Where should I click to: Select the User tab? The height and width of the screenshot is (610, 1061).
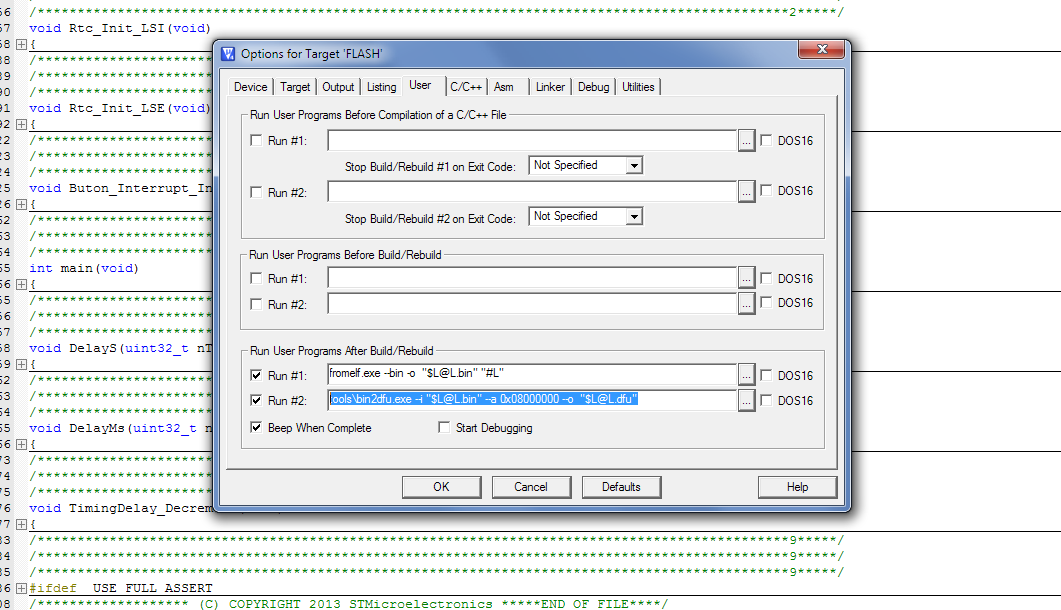(x=420, y=85)
